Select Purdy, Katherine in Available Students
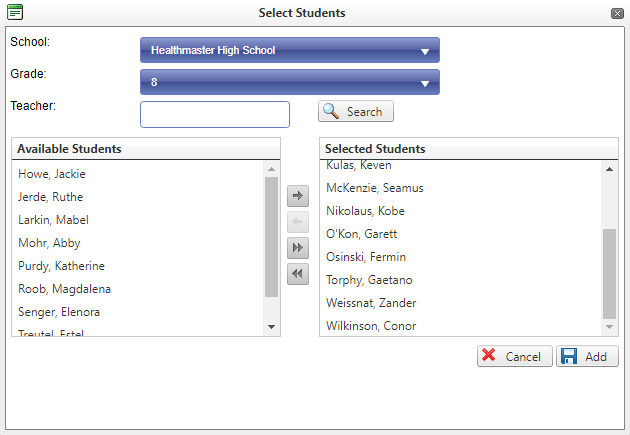Viewport: 630px width, 435px height. pos(138,266)
